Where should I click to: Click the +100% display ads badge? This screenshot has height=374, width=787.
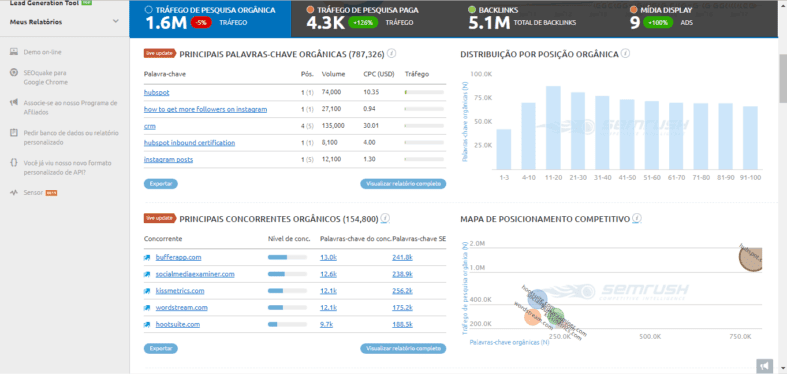(658, 23)
